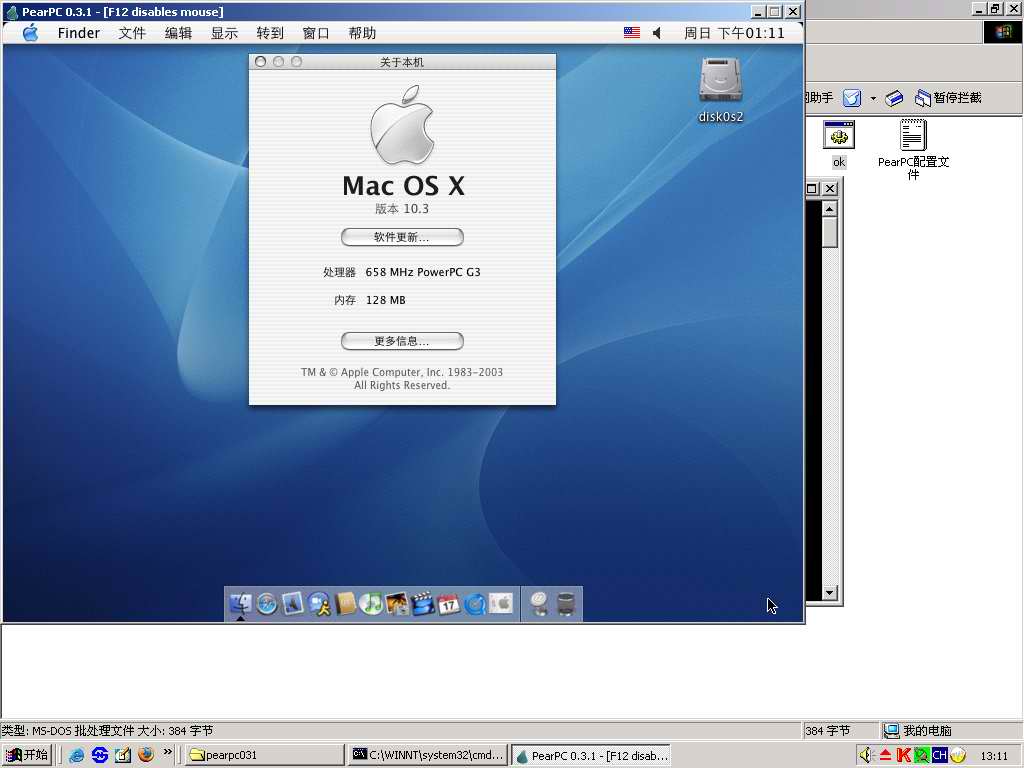
Task: Open System Preferences from the dock
Action: pyautogui.click(x=501, y=604)
